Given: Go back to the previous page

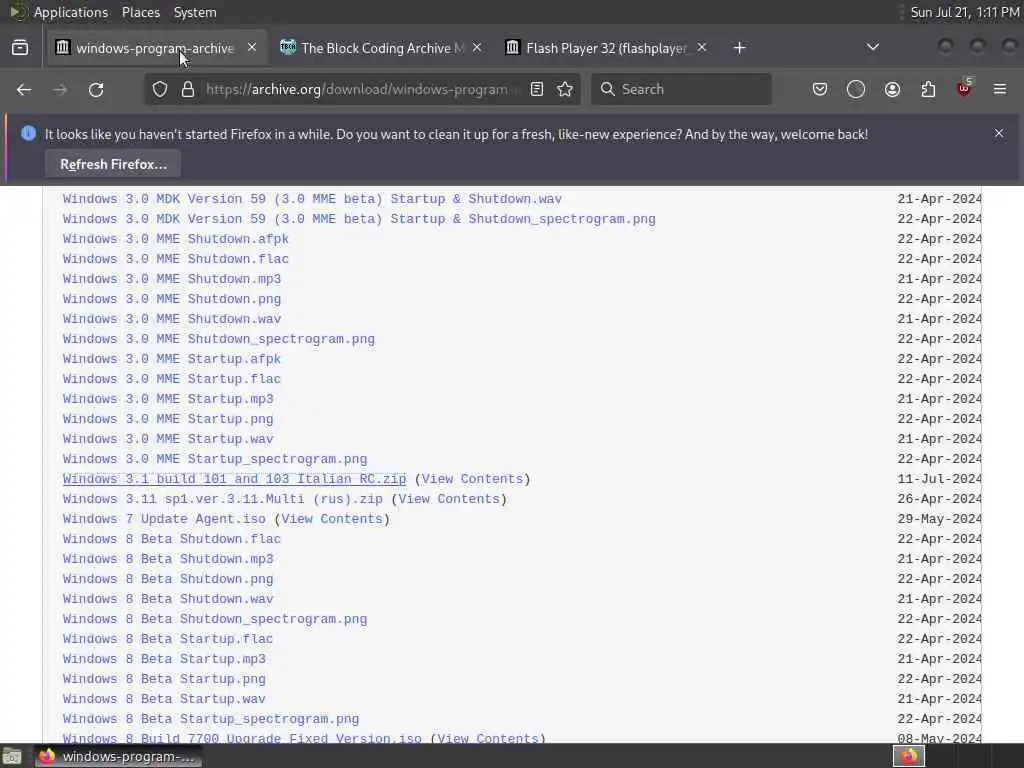Looking at the screenshot, I should pyautogui.click(x=24, y=89).
